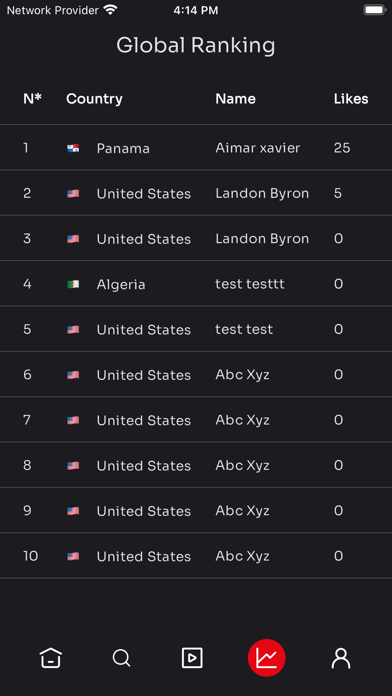
Task: Tap the Algeria flag icon
Action: pos(73,284)
